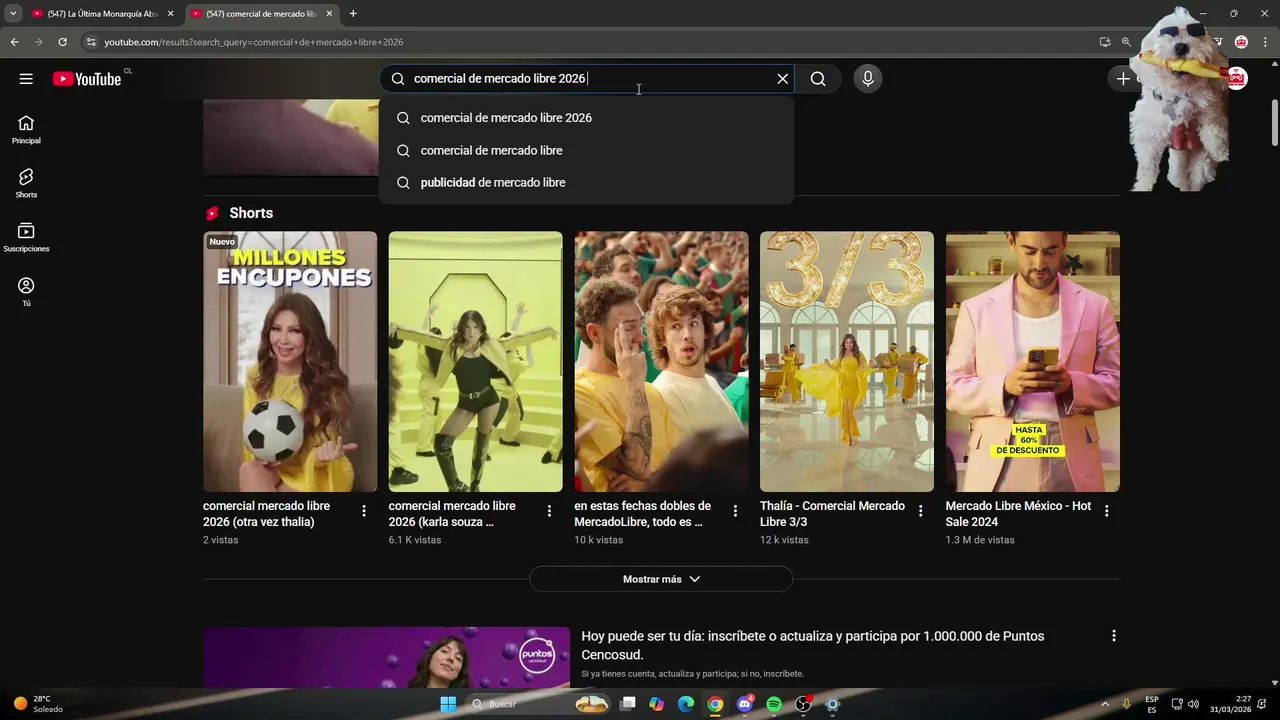Play the yellow dance short thumbnail
1280x720 pixels.
coord(476,362)
